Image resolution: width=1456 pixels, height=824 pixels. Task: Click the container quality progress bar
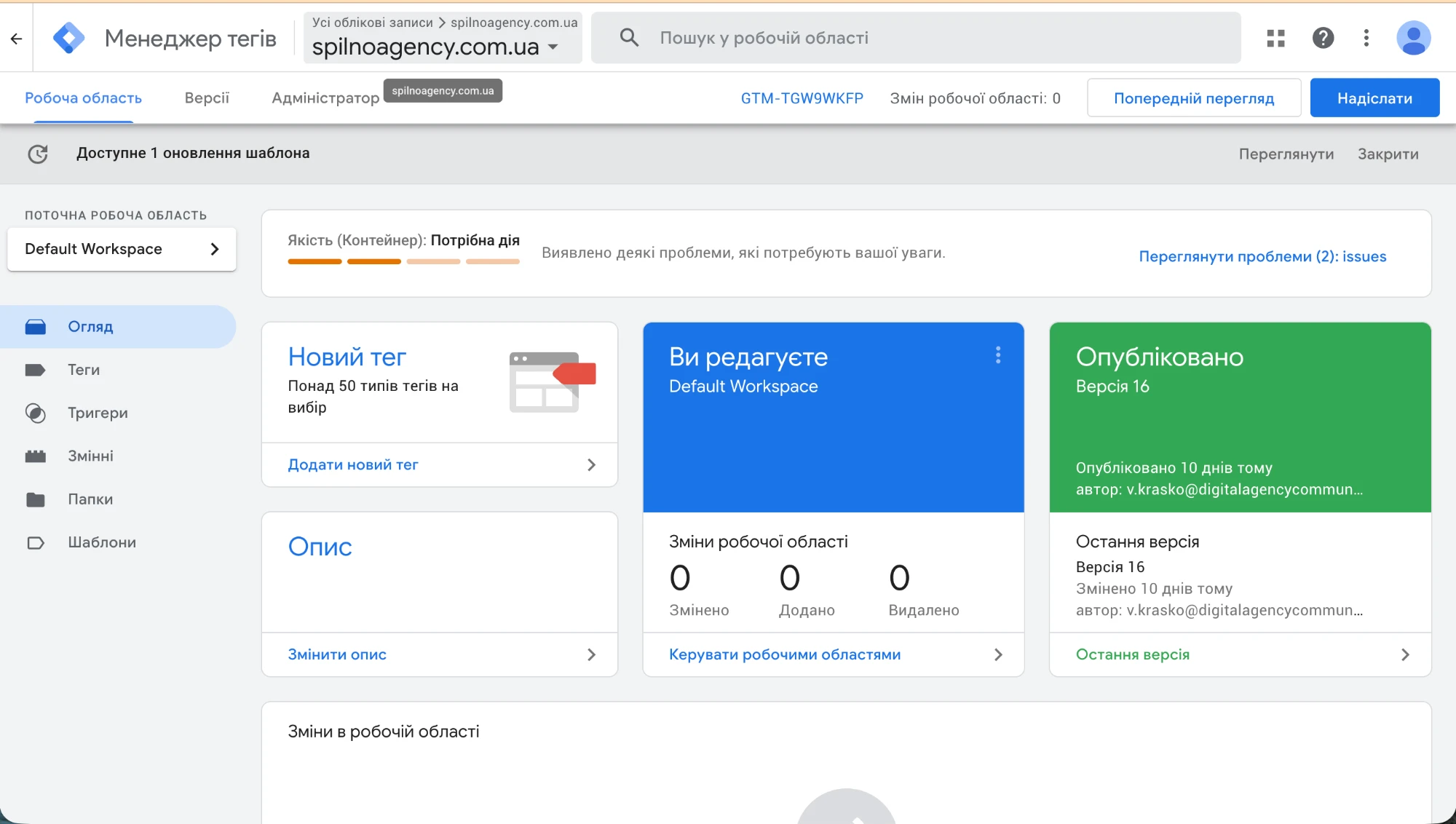coord(403,261)
